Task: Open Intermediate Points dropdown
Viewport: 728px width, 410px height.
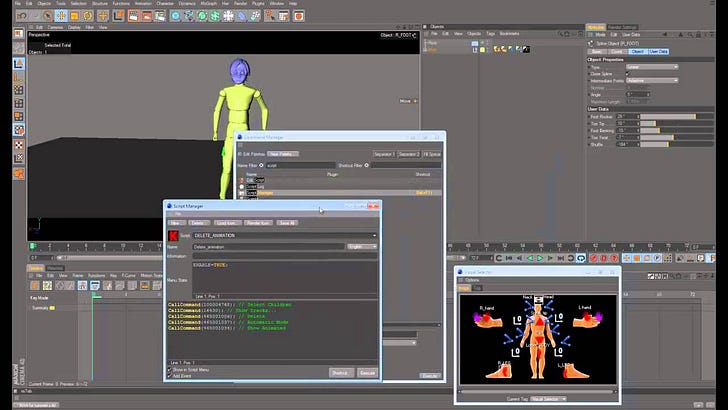Action: coord(652,80)
